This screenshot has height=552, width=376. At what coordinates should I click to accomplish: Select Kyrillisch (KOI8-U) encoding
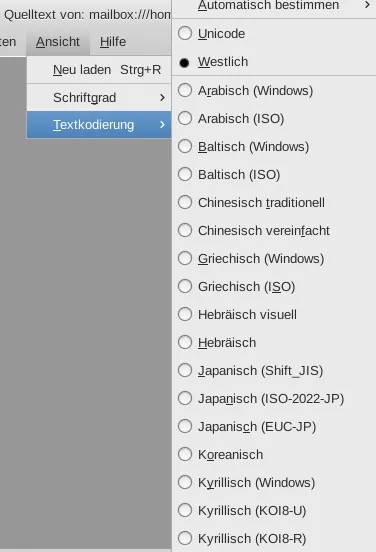pos(274,510)
